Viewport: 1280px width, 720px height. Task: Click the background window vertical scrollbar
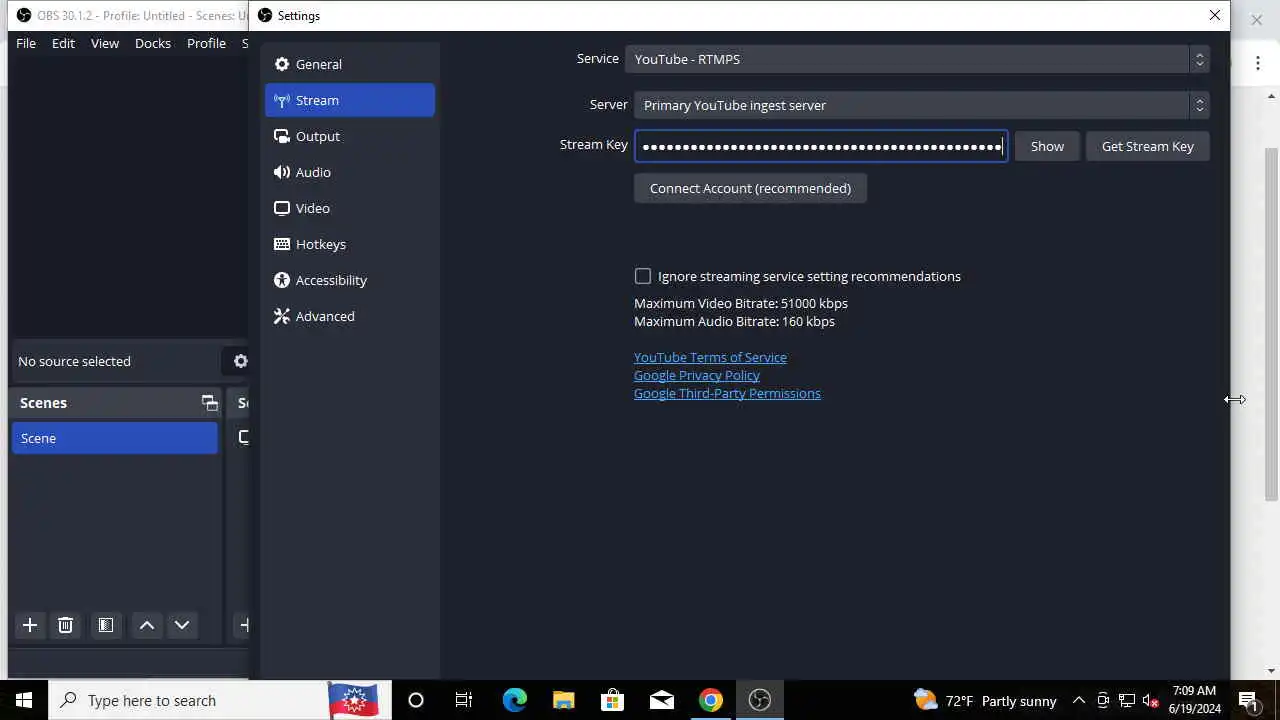coord(1271,325)
